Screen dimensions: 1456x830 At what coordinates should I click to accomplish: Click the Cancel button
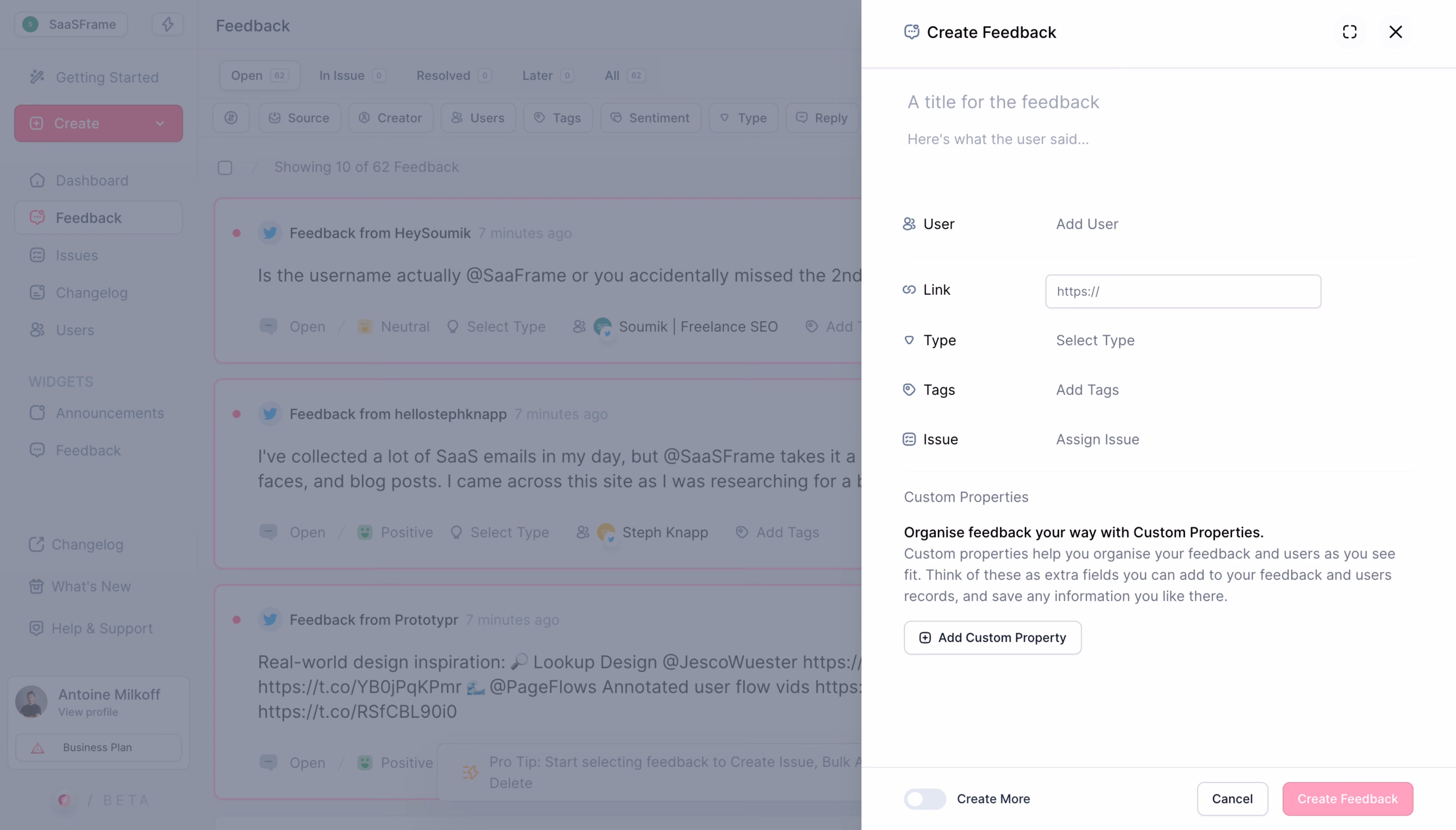tap(1232, 799)
